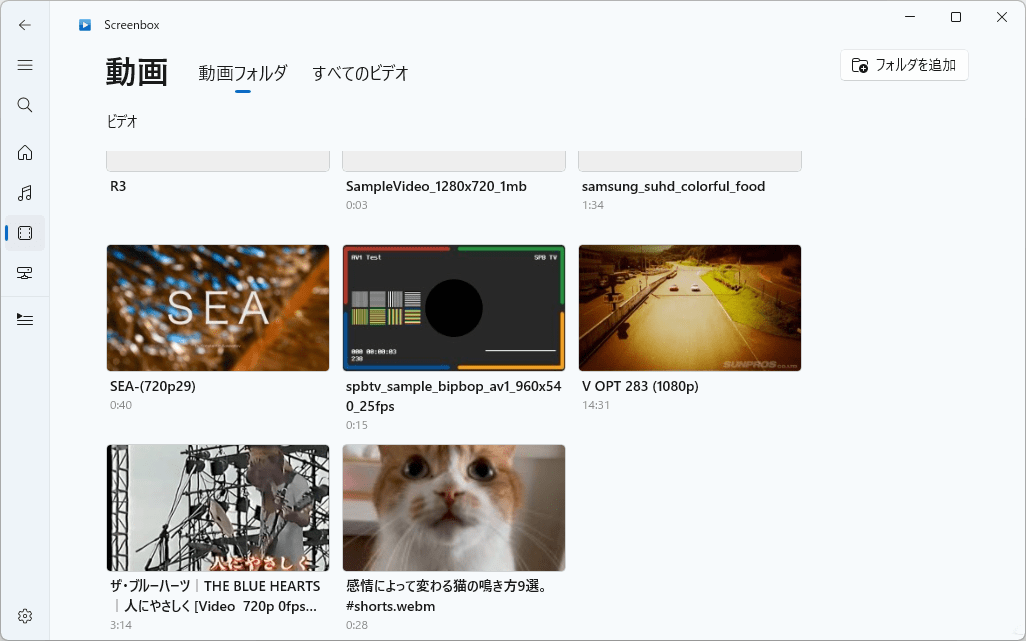Click the 動画 page heading
This screenshot has width=1026, height=641.
coord(137,72)
